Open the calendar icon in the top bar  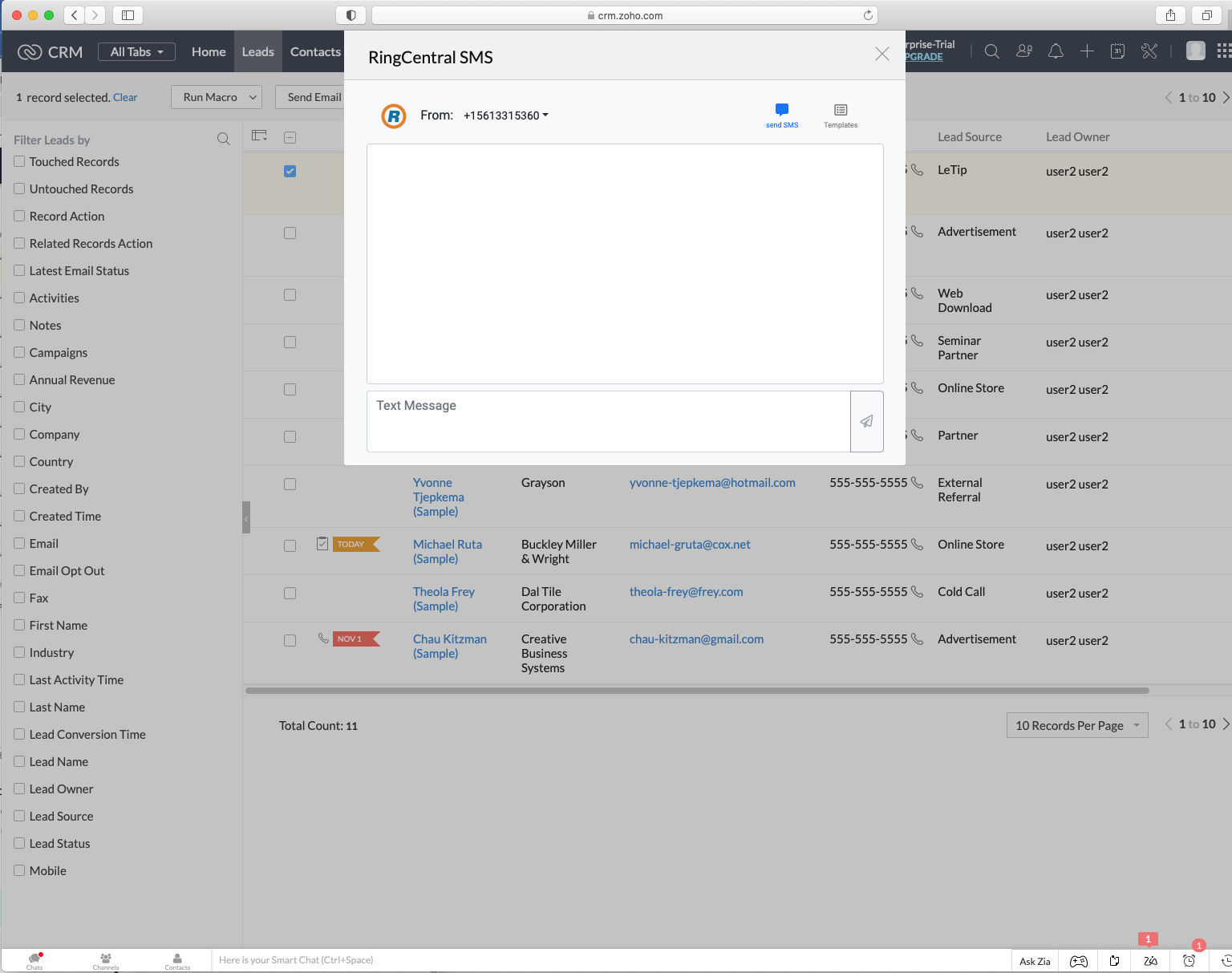1117,51
